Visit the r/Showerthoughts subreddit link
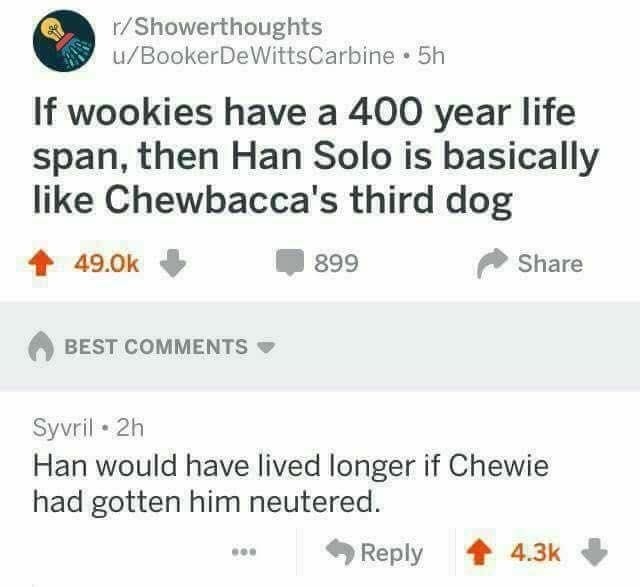The image size is (640, 587). coord(218,27)
